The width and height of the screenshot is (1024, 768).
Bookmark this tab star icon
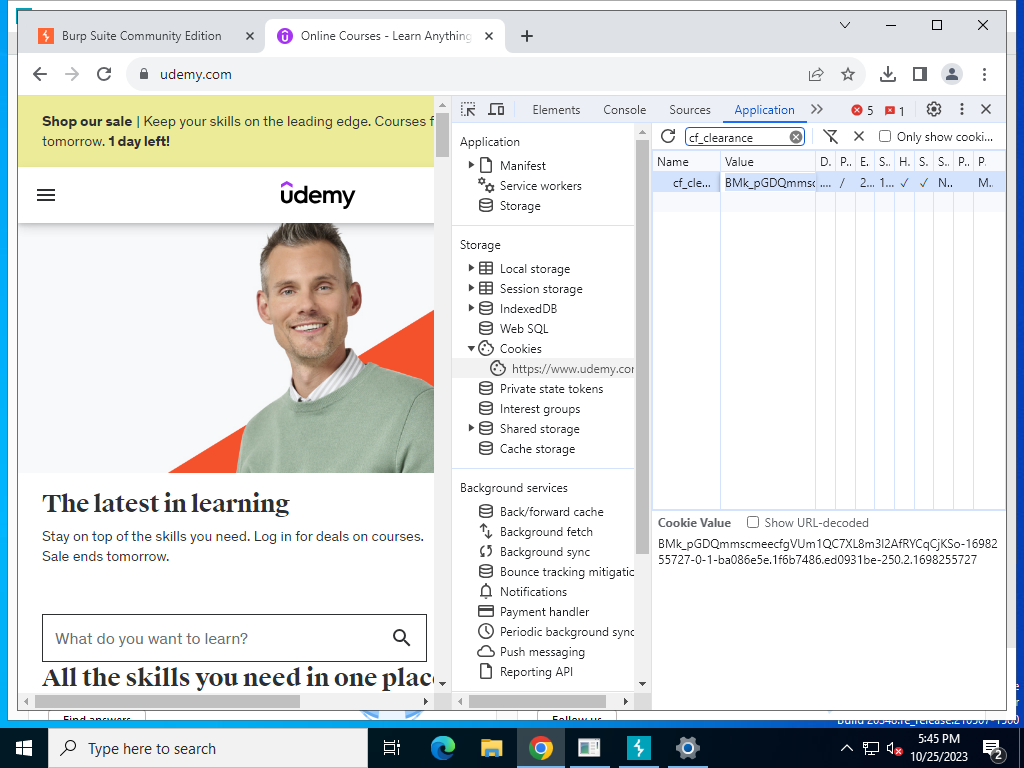pyautogui.click(x=848, y=74)
